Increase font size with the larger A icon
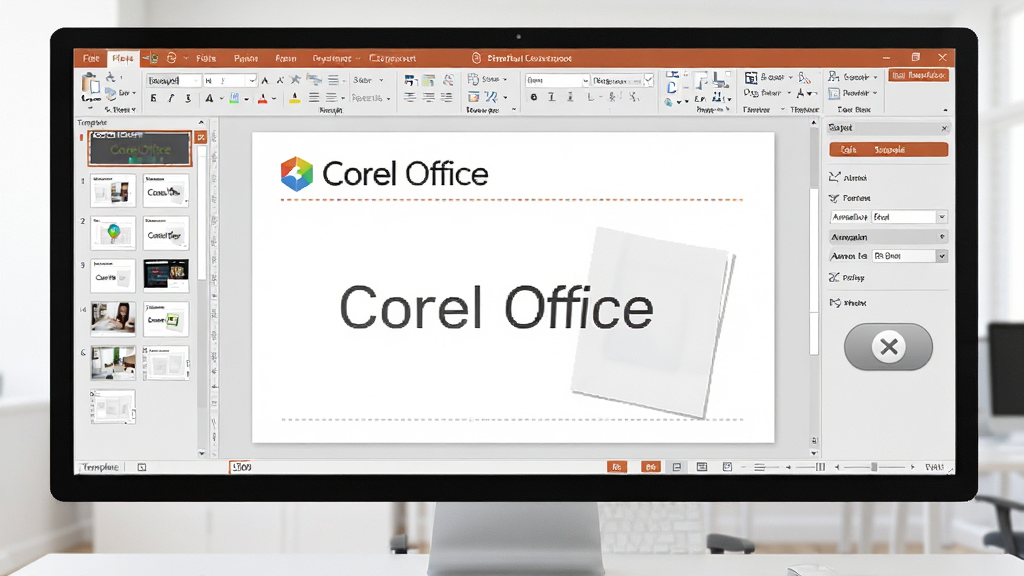This screenshot has height=576, width=1024. tap(264, 80)
